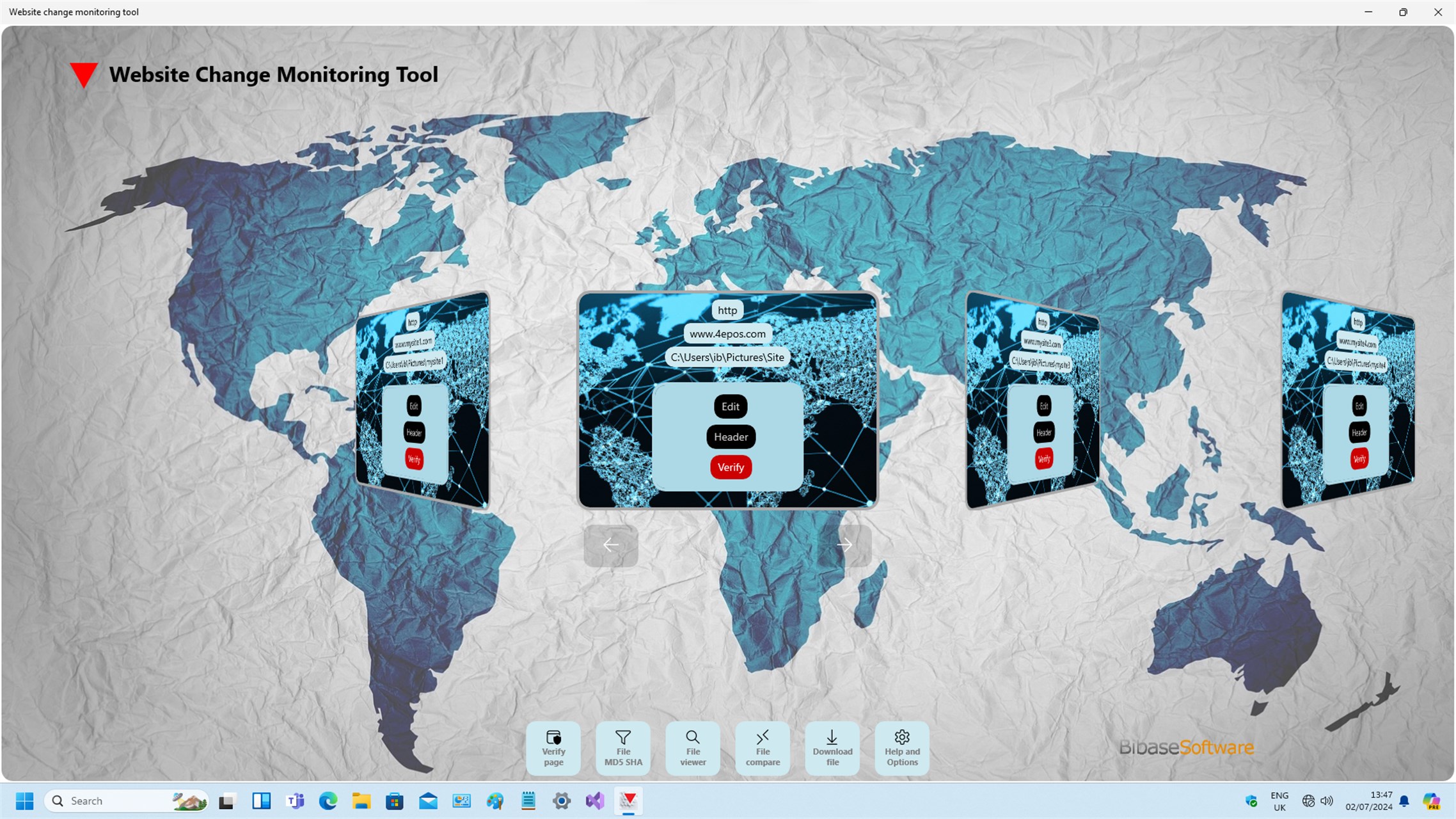Launch the File viewer tool
This screenshot has height=819, width=1456.
(x=693, y=748)
